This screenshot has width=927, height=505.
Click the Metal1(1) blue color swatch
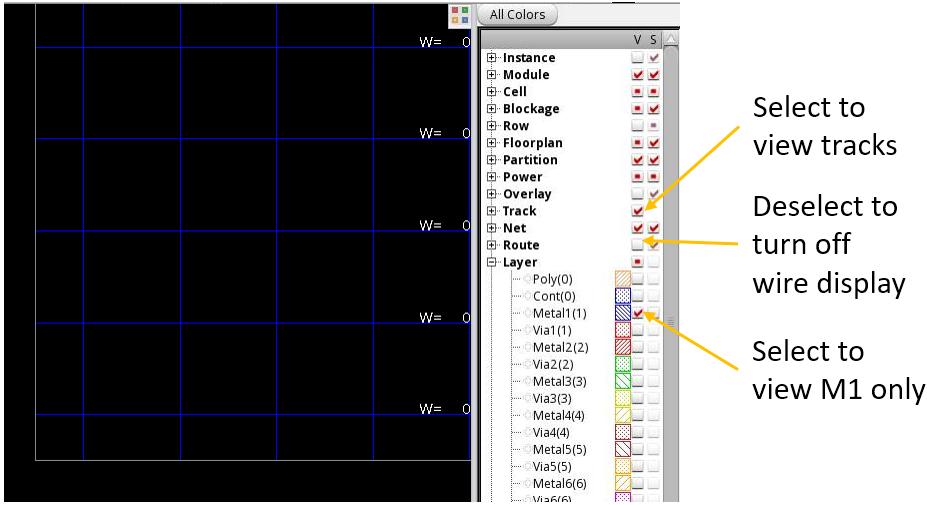[622, 313]
